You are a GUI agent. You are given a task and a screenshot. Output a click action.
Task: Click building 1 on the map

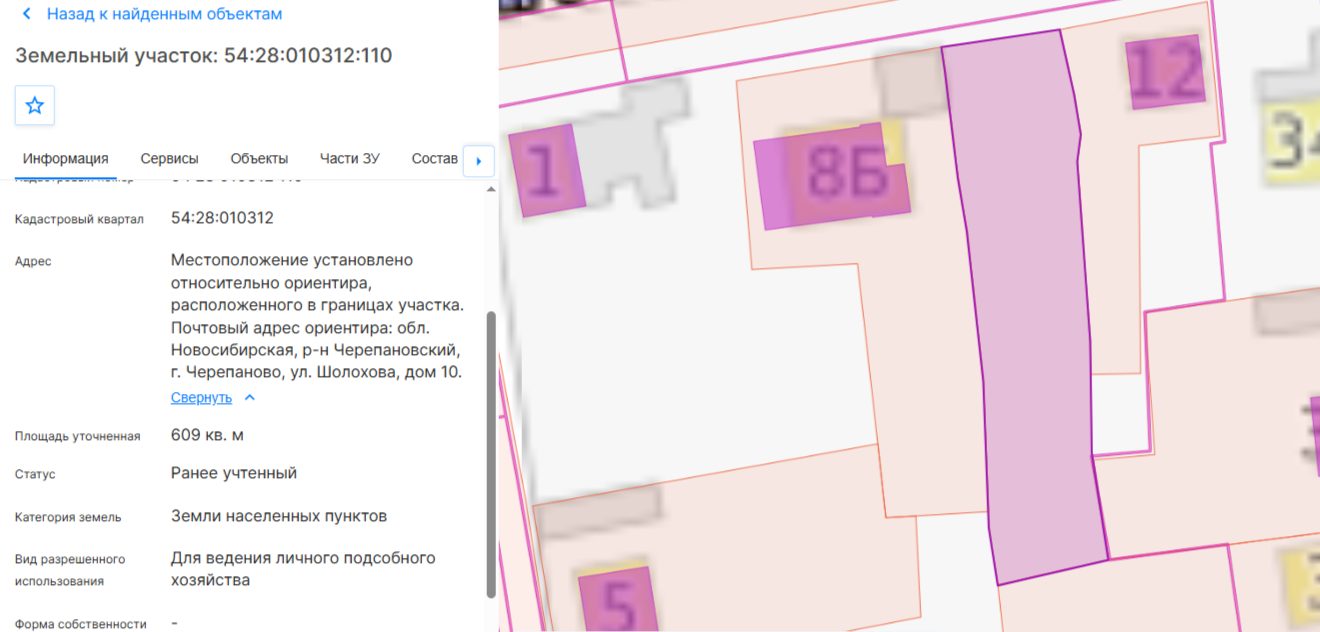(545, 171)
